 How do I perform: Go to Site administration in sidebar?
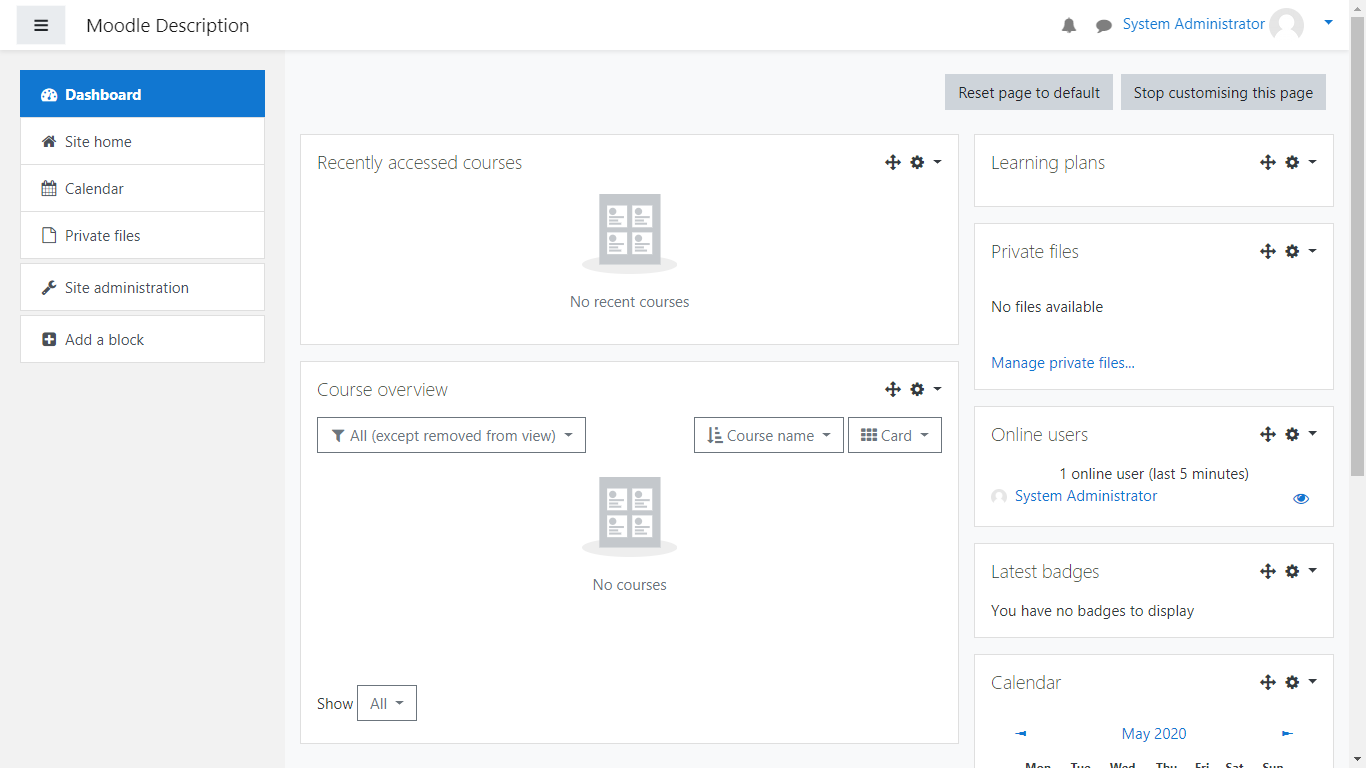[x=126, y=288]
